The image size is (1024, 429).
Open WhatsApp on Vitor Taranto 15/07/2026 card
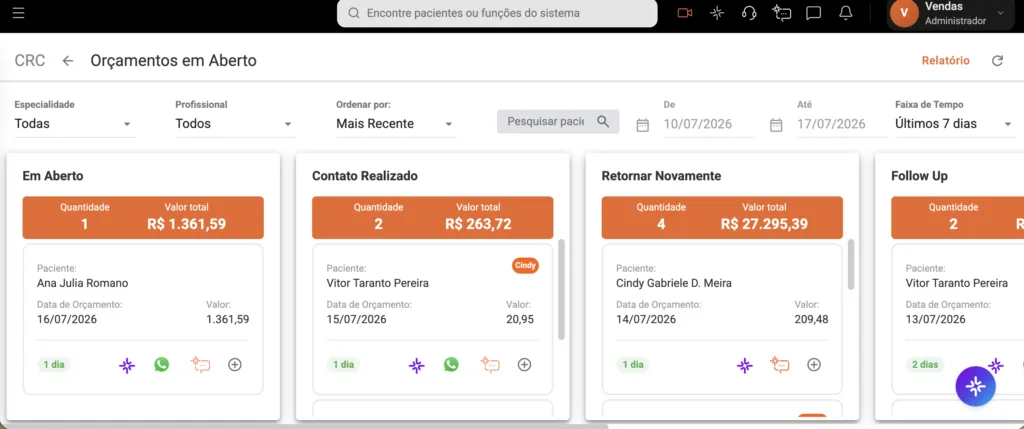pos(451,364)
